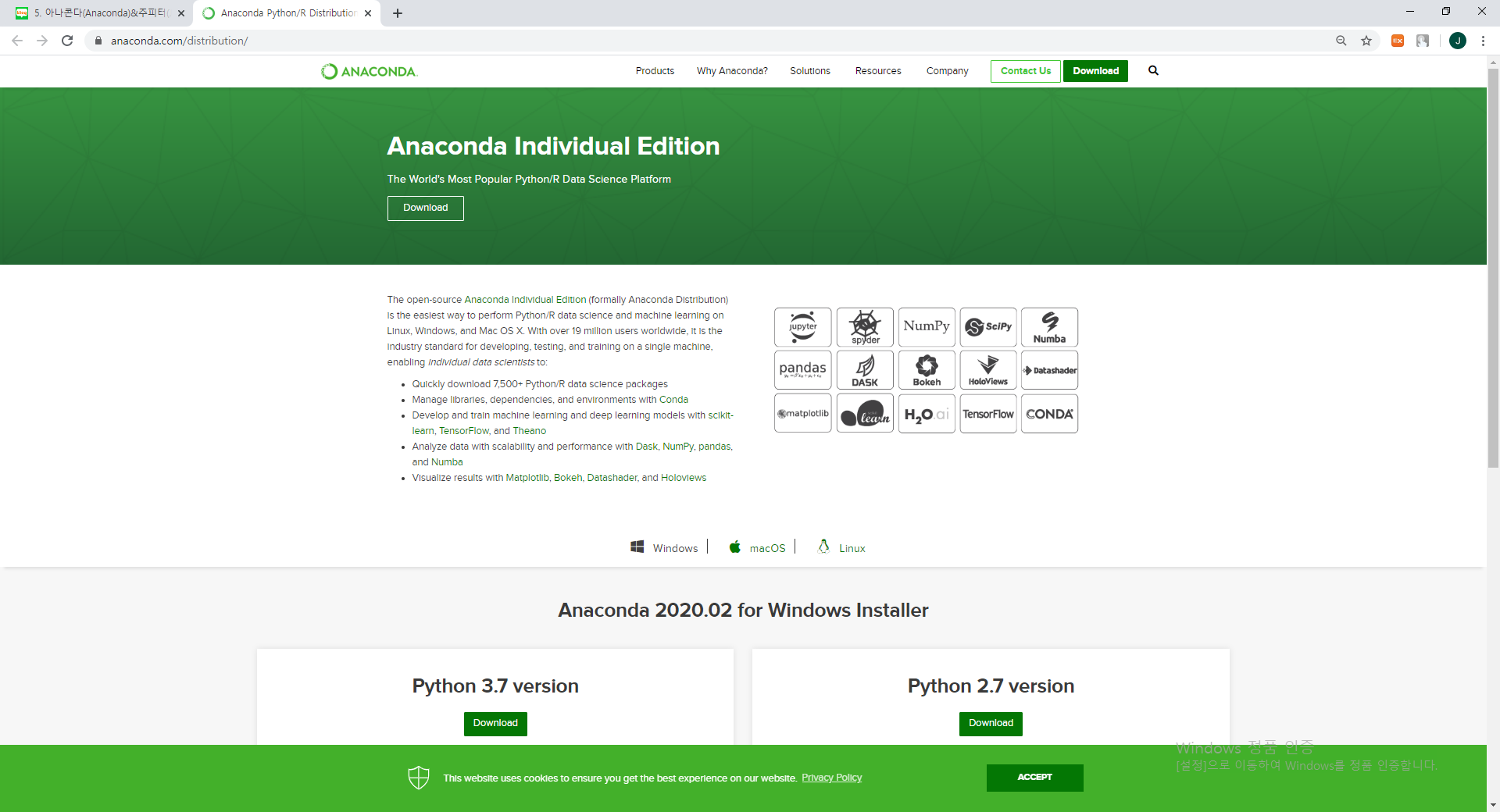The height and width of the screenshot is (812, 1500).
Task: Click the Anaconda Individual Edition heading
Action: [x=553, y=146]
